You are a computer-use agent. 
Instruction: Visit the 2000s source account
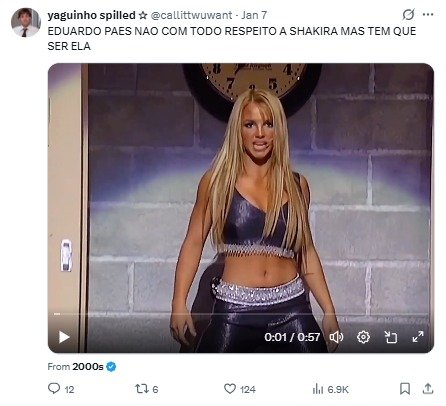[88, 367]
